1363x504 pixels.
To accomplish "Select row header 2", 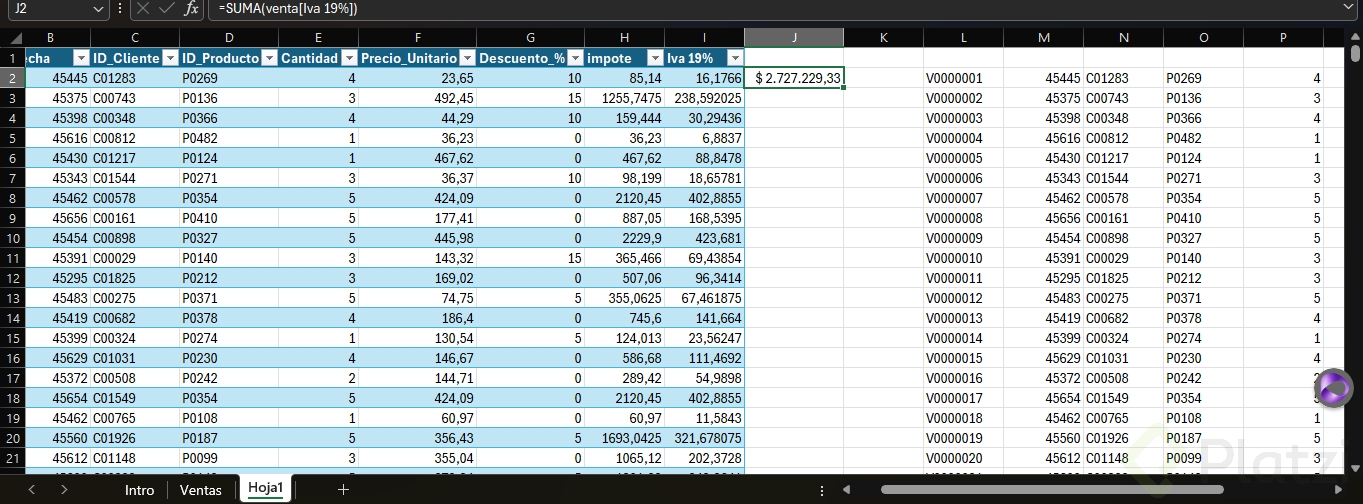I will coord(13,78).
